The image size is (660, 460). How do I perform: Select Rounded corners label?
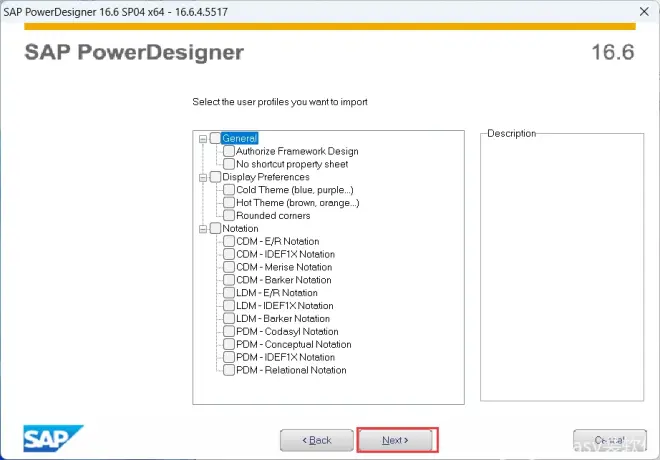coord(273,215)
